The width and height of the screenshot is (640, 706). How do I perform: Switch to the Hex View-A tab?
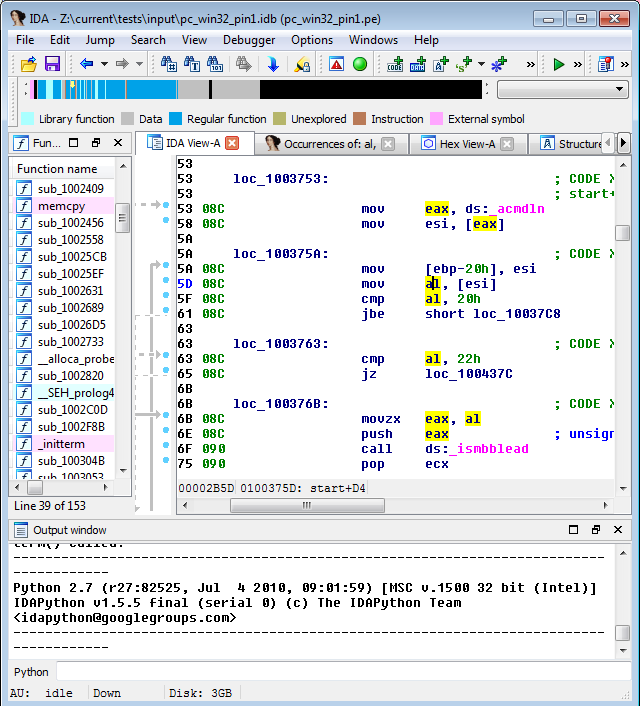pyautogui.click(x=467, y=144)
